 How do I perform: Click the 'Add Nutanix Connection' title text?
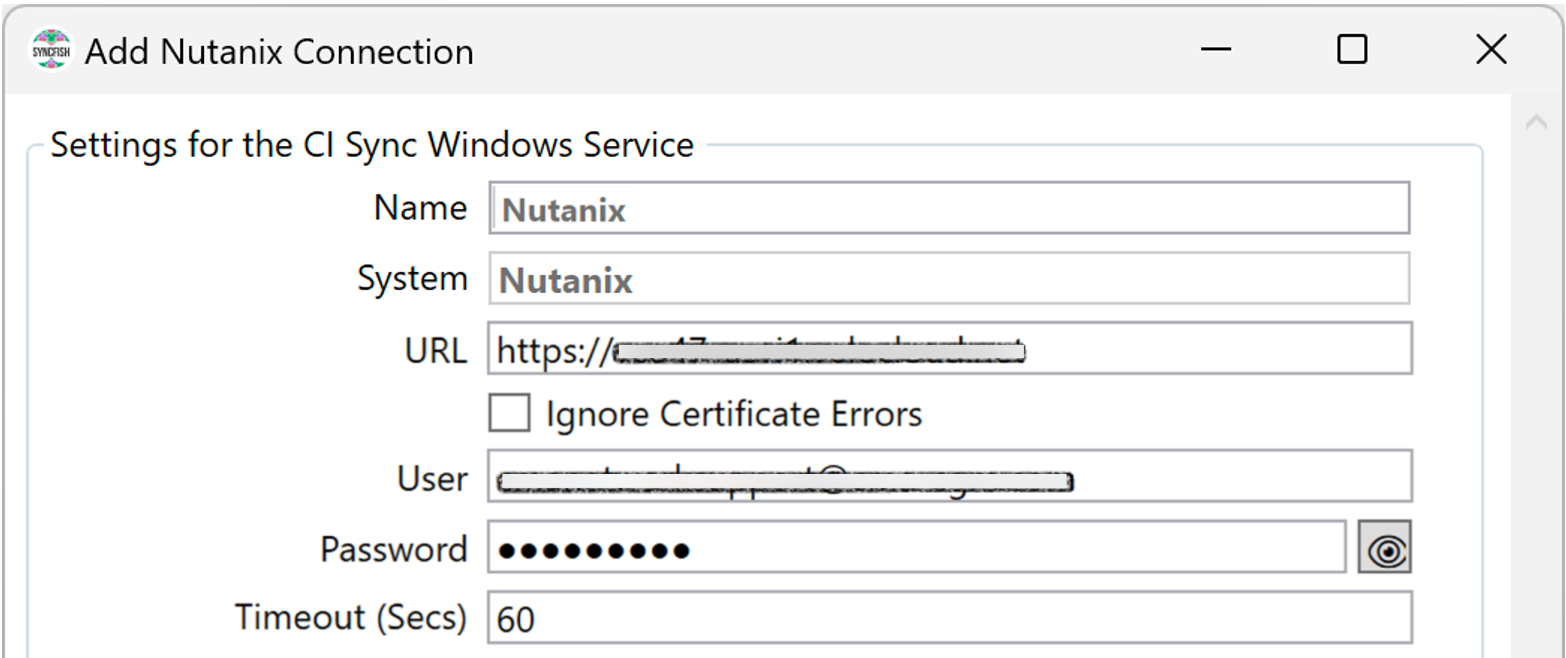pyautogui.click(x=279, y=51)
